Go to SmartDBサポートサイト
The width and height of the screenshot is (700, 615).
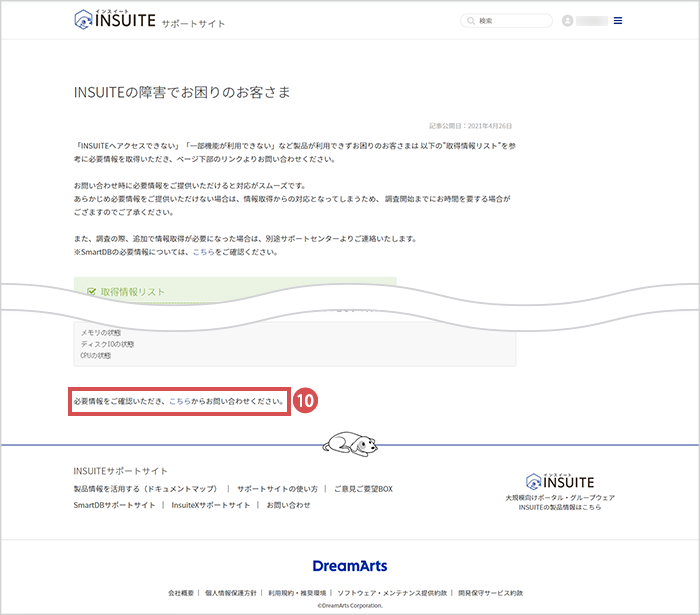114,505
